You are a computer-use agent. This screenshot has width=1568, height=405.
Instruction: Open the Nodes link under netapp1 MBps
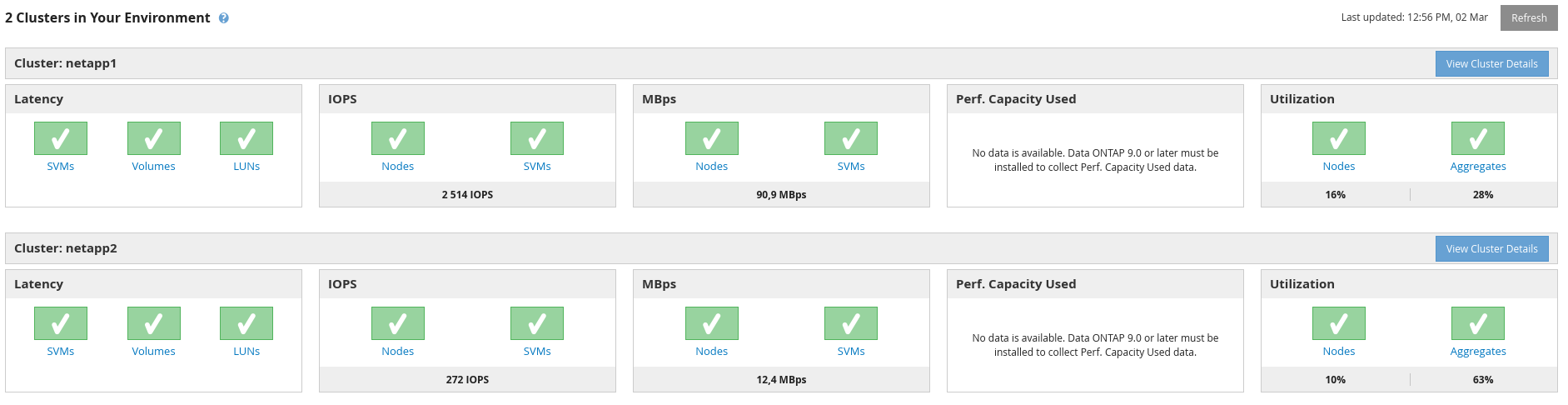(712, 167)
